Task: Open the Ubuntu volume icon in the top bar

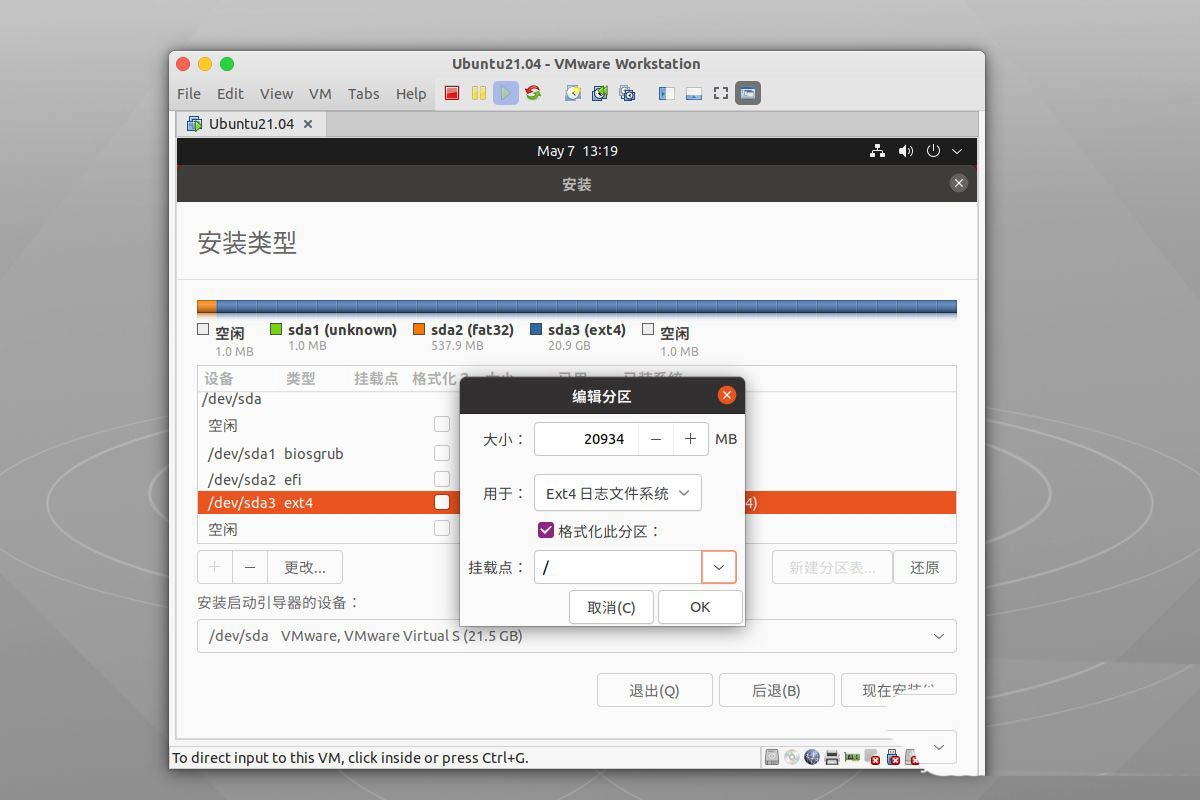Action: [x=906, y=151]
